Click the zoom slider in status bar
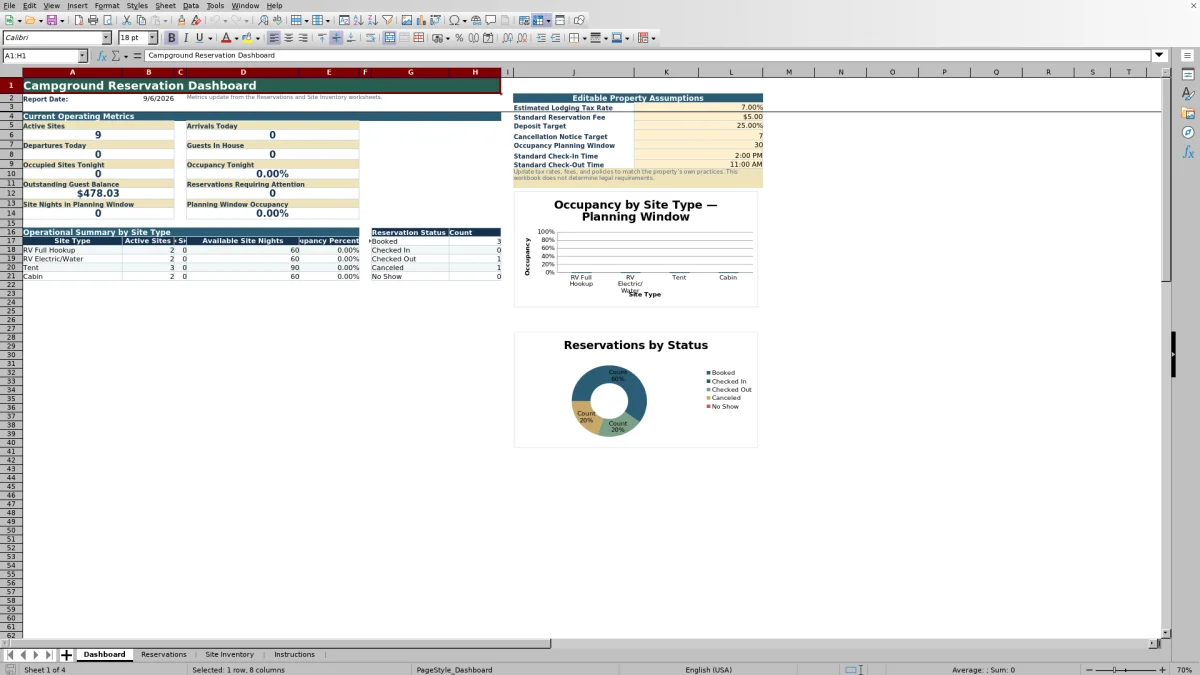Viewport: 1200px width, 675px height. coord(1126,670)
